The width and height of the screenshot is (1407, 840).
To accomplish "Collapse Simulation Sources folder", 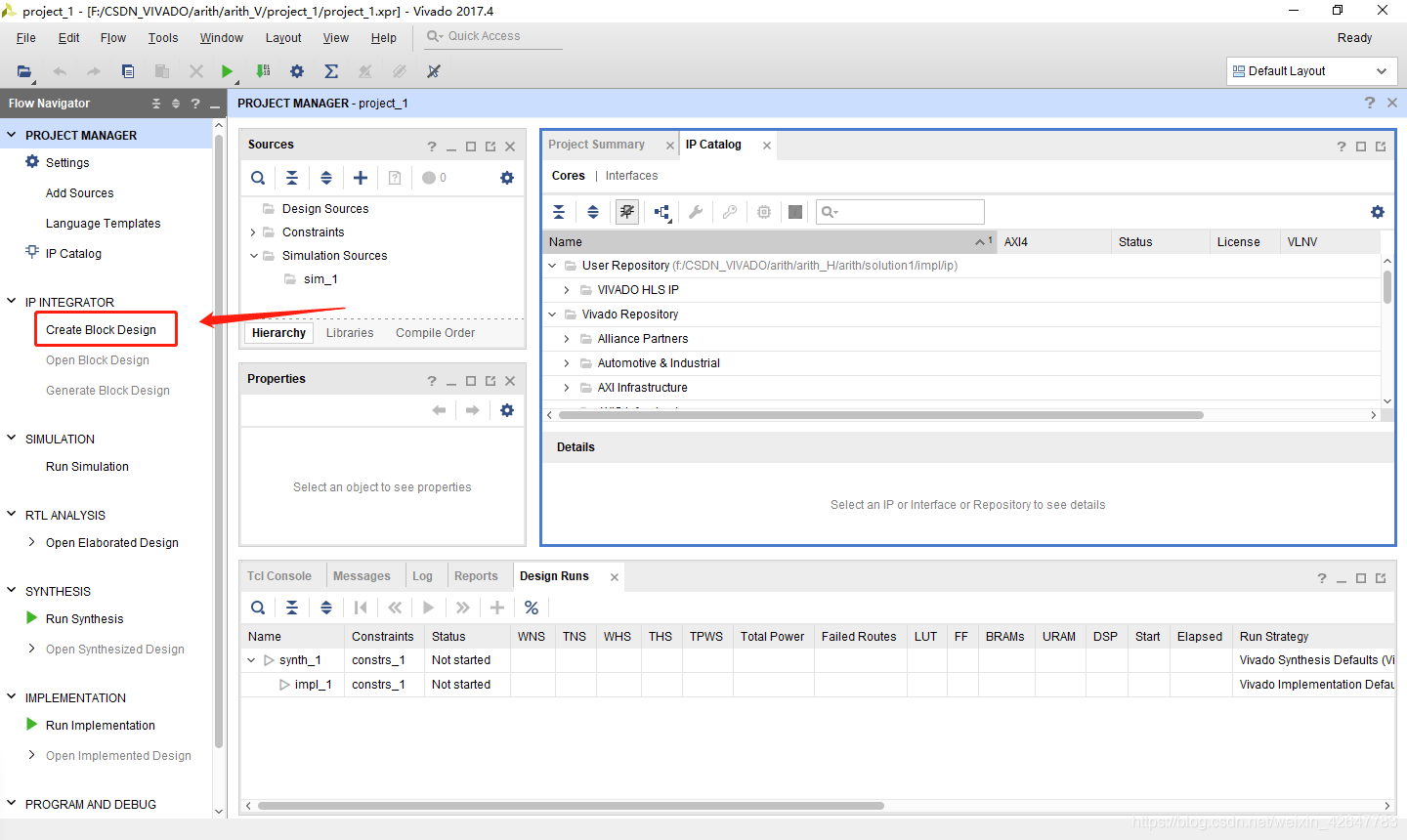I will pos(253,256).
